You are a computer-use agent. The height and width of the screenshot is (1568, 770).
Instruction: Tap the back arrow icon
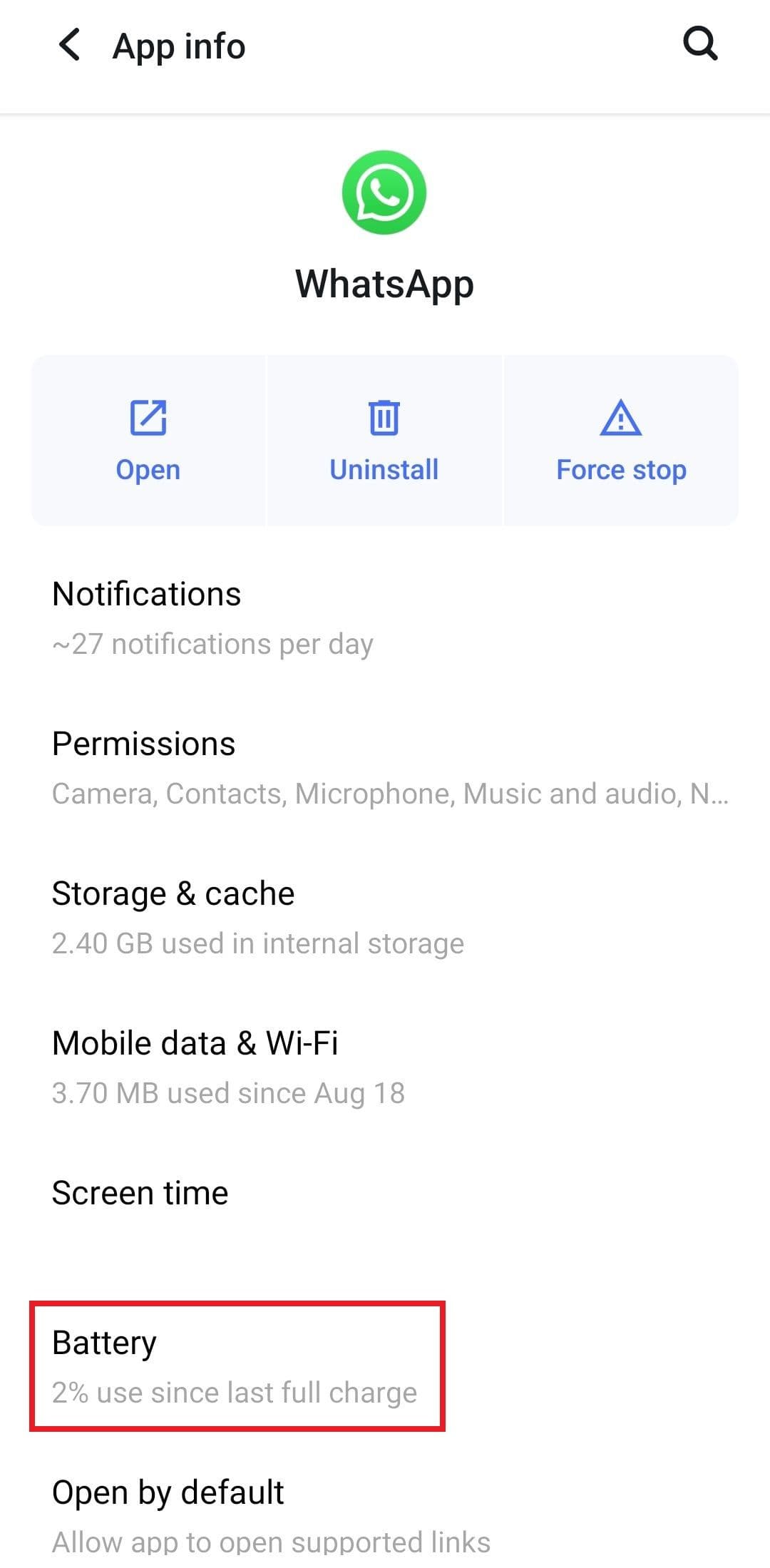pos(69,46)
